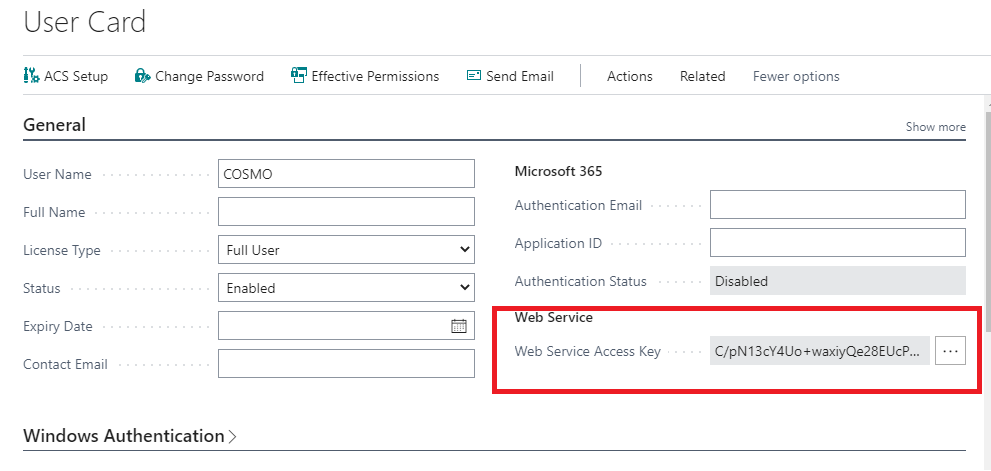Open the Actions menu
991x471 pixels.
pyautogui.click(x=629, y=76)
